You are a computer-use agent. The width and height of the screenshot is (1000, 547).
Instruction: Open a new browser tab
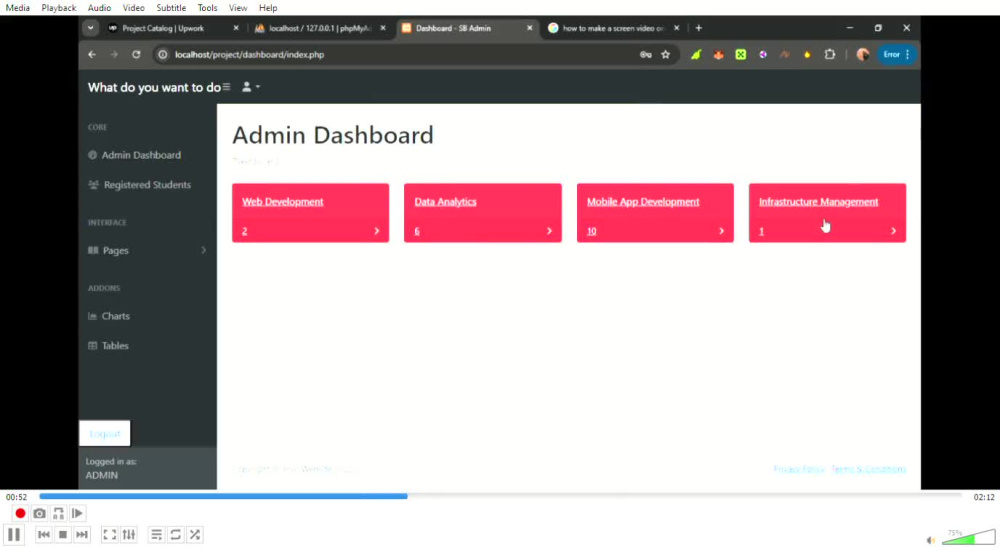(698, 28)
